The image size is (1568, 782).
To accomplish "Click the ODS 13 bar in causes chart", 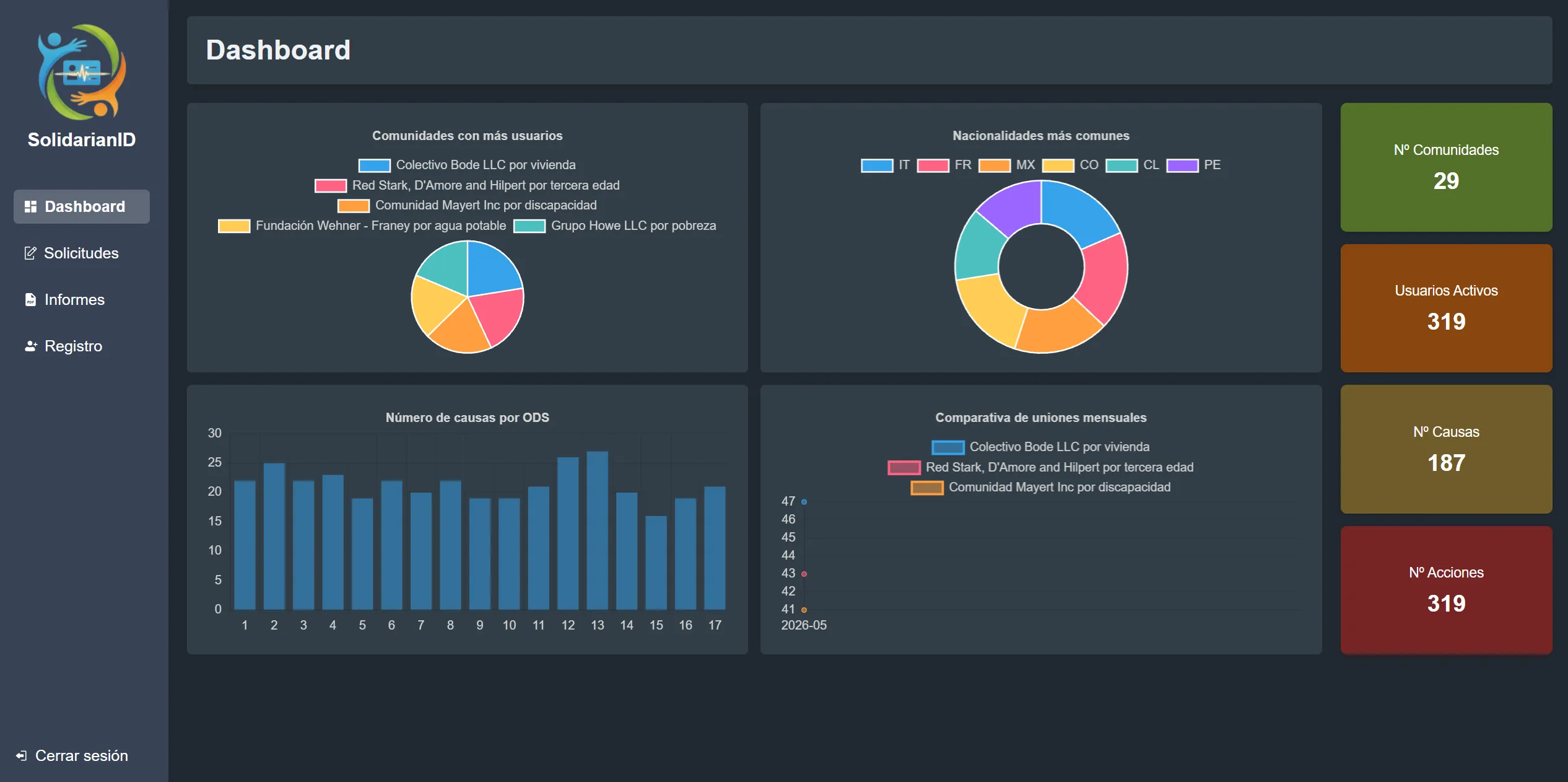I will point(597,530).
